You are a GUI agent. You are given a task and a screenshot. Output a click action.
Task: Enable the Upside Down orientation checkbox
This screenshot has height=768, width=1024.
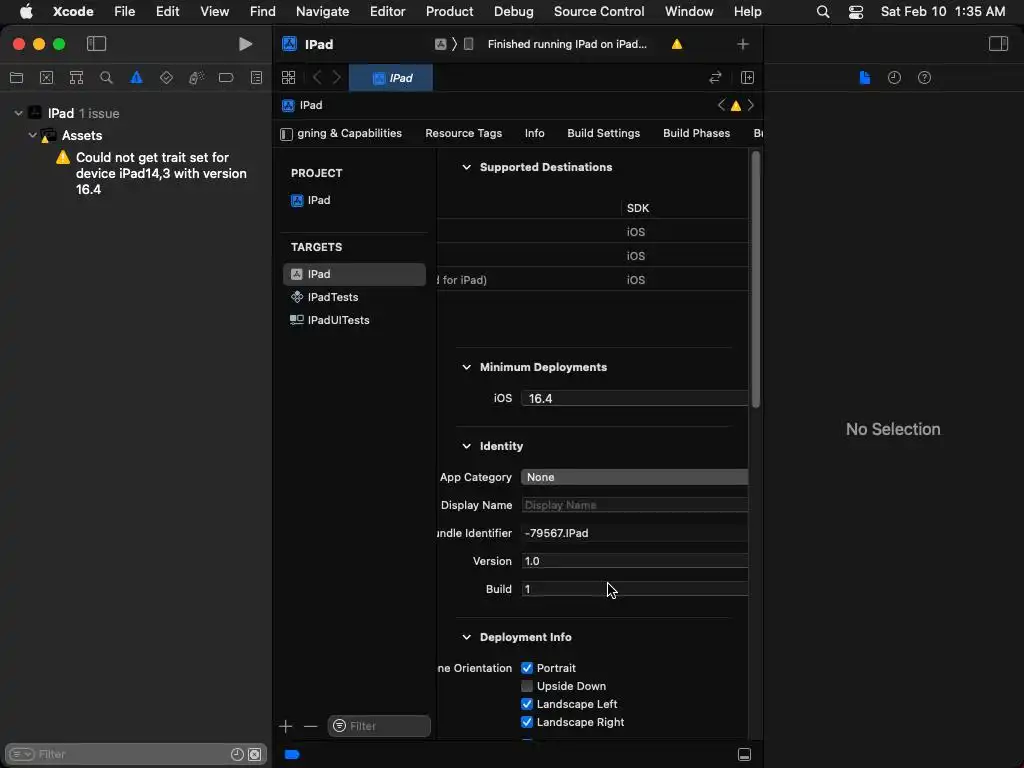click(x=526, y=686)
